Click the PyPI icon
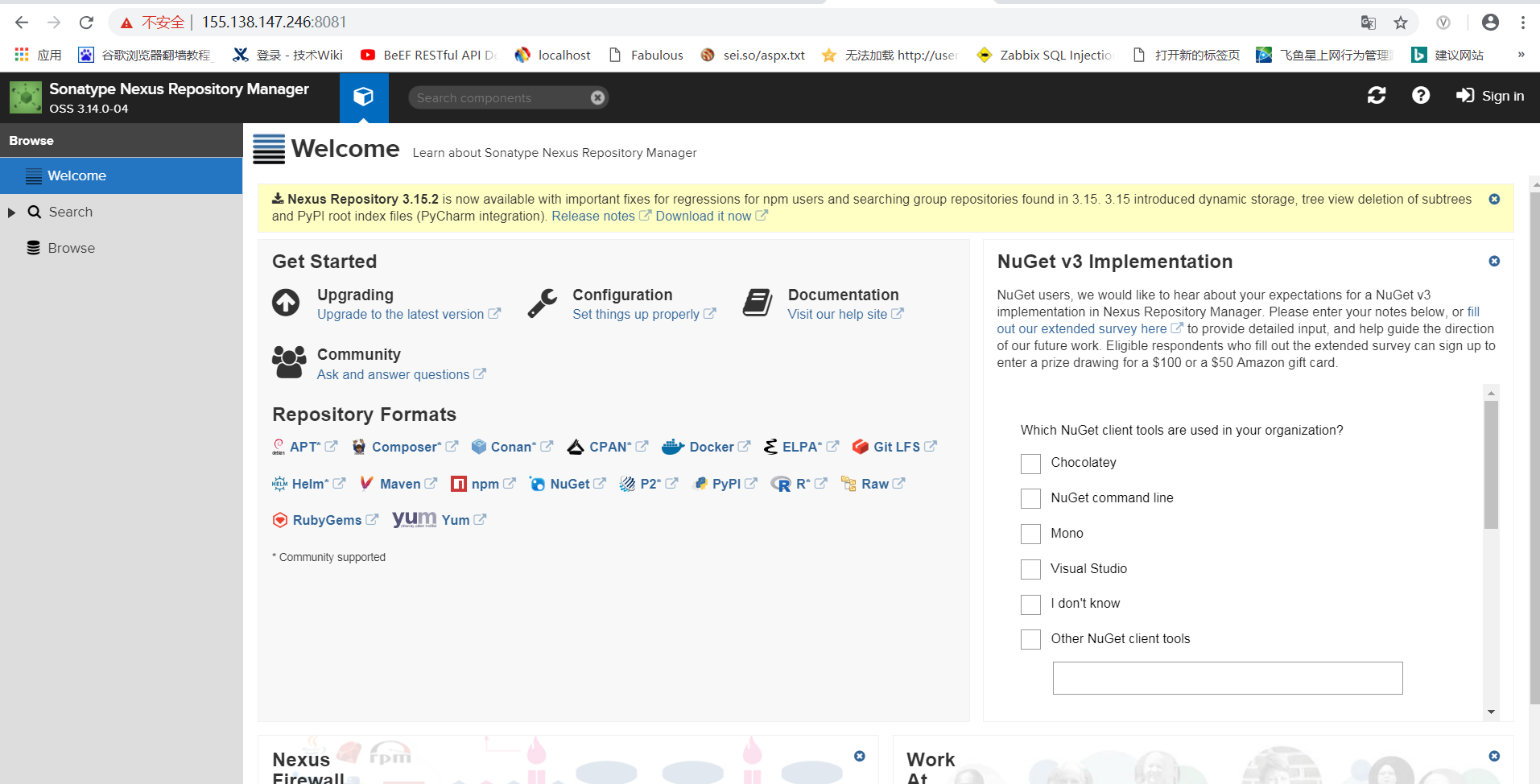1540x784 pixels. 700,484
